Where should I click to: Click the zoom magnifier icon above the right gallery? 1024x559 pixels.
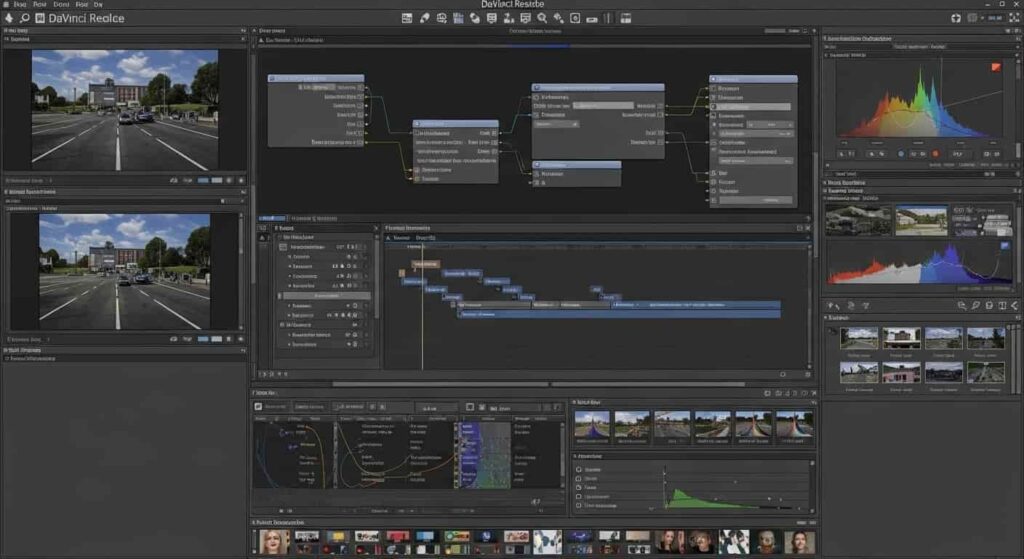[x=961, y=306]
